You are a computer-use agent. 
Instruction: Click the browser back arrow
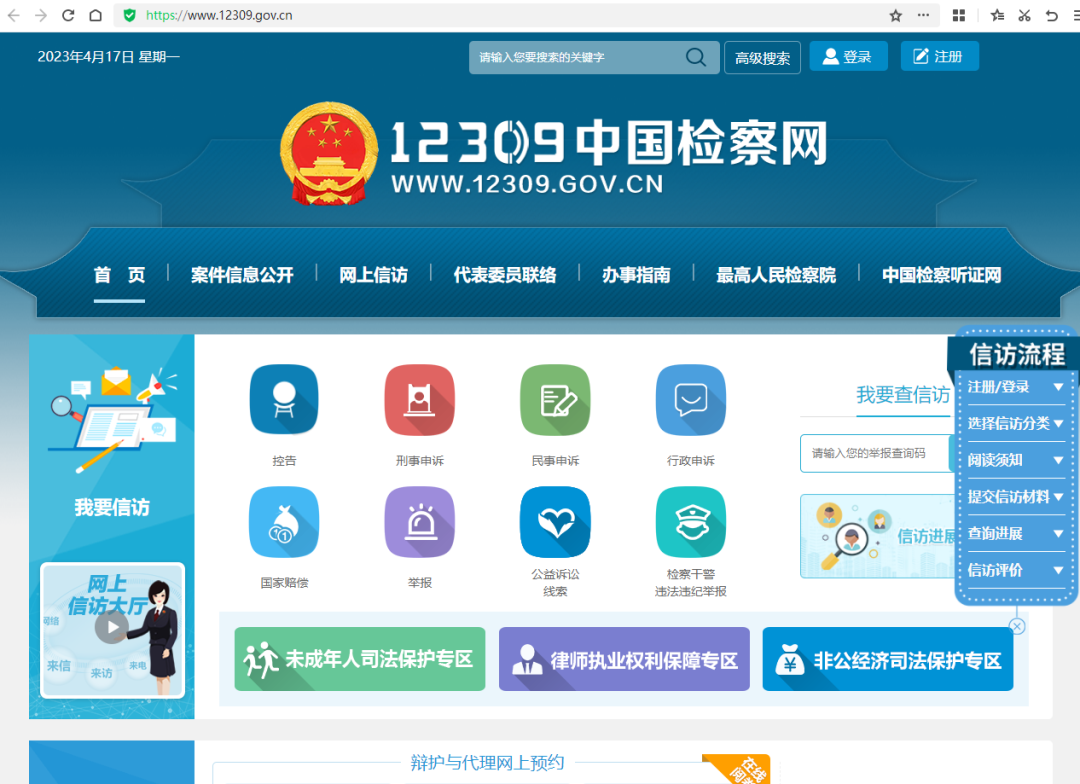[13, 15]
